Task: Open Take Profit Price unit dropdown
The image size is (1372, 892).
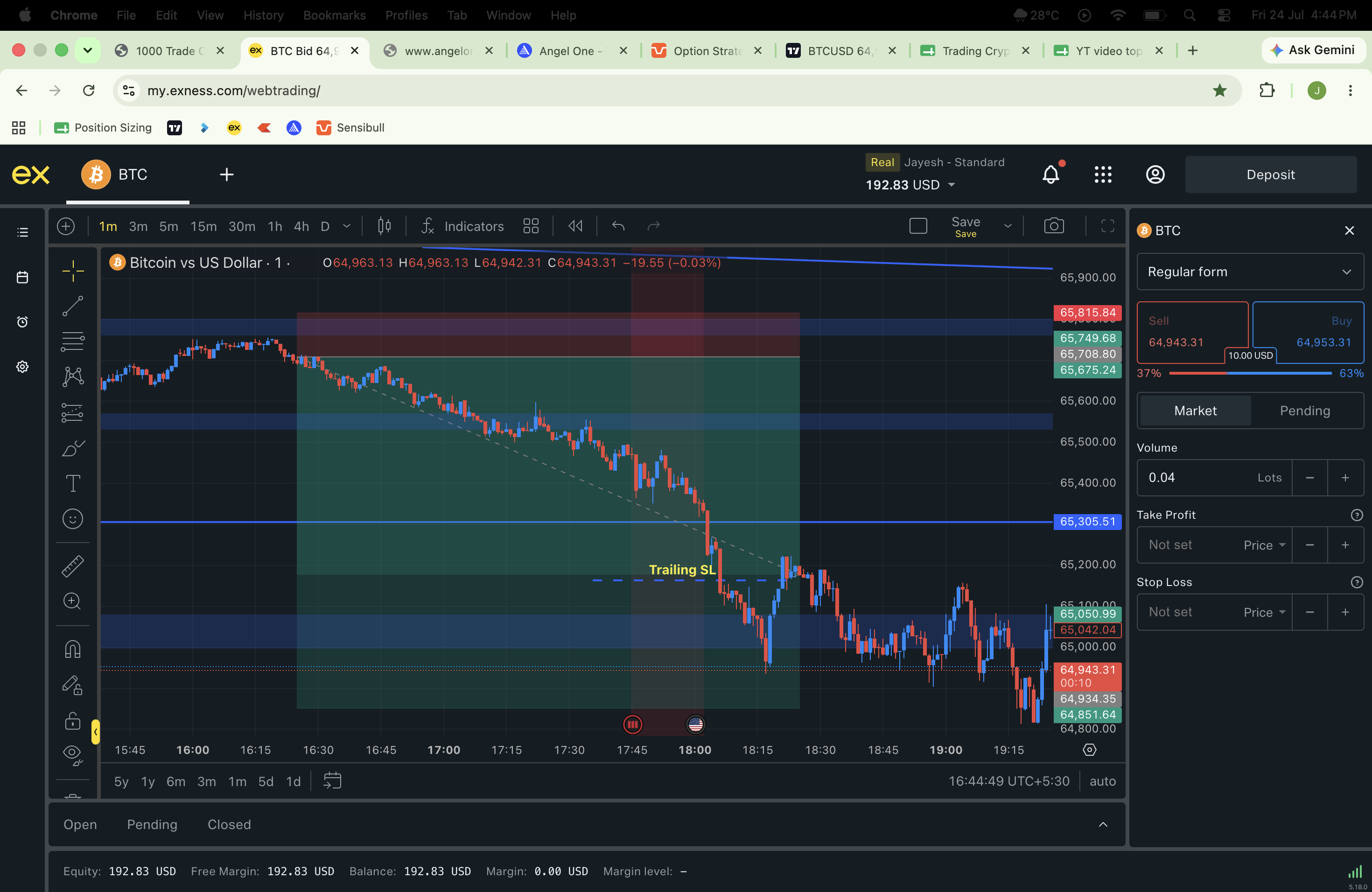Action: [x=1265, y=545]
